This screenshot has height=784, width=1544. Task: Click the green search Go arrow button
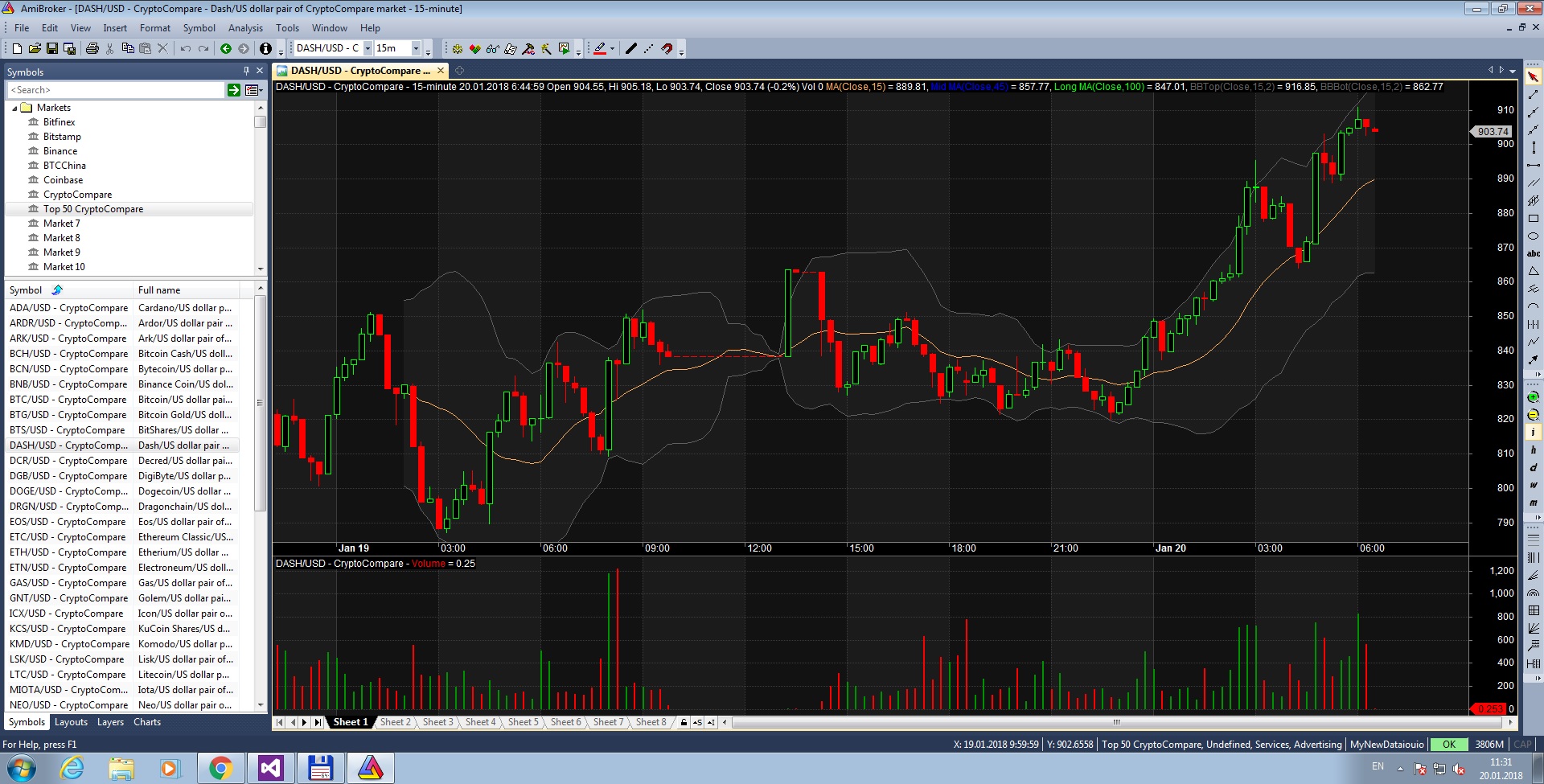(x=234, y=90)
